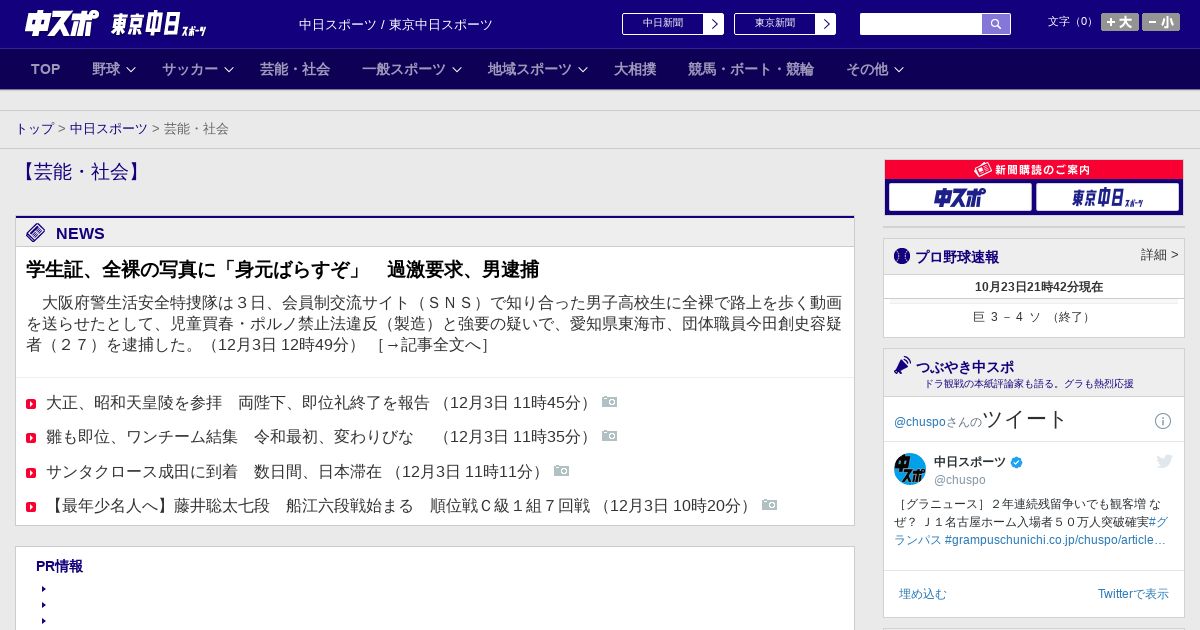
Task: Click the 新聞購読のご案内 banner
Action: click(1034, 170)
